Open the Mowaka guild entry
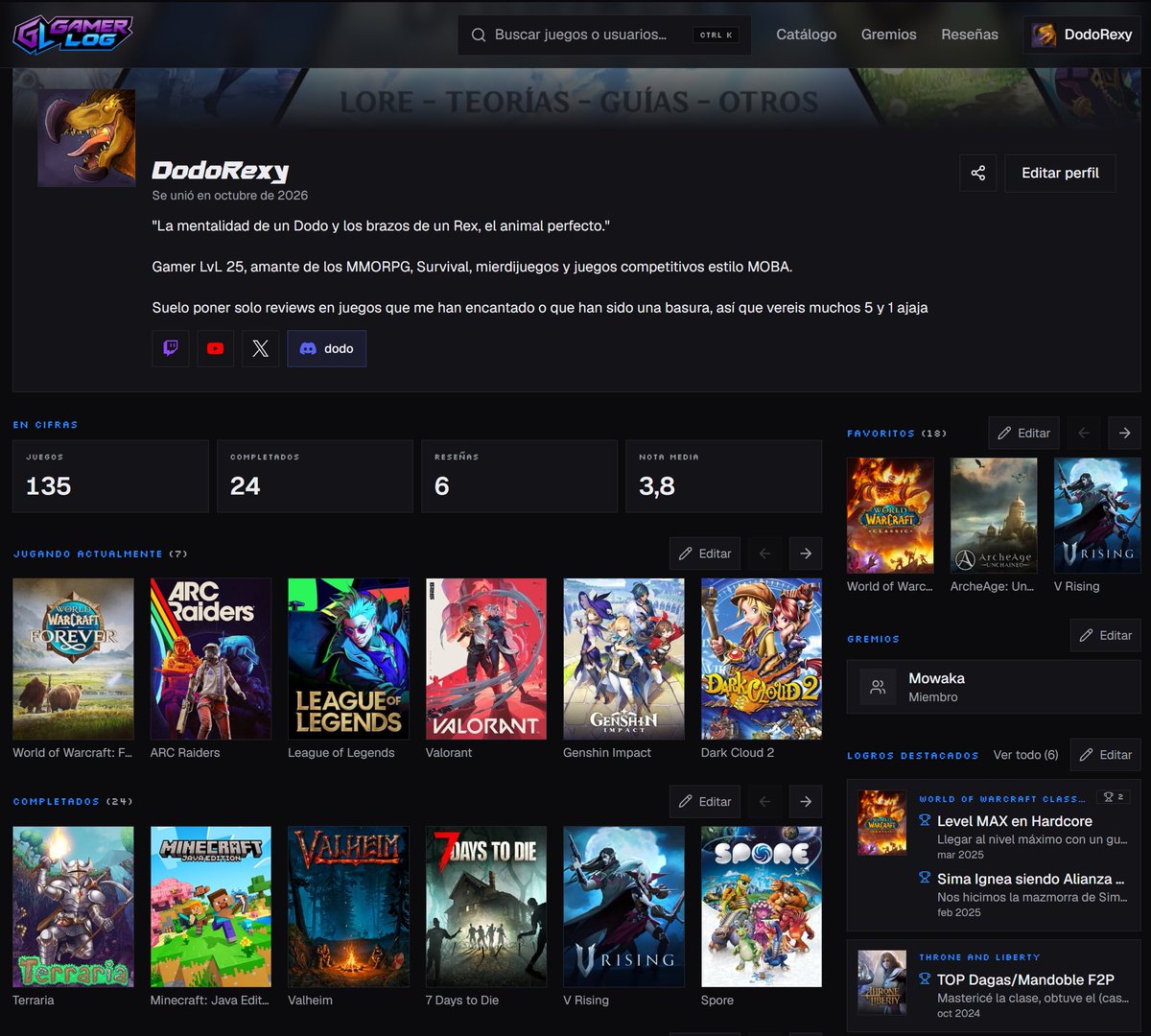The width and height of the screenshot is (1151, 1036). click(x=994, y=687)
